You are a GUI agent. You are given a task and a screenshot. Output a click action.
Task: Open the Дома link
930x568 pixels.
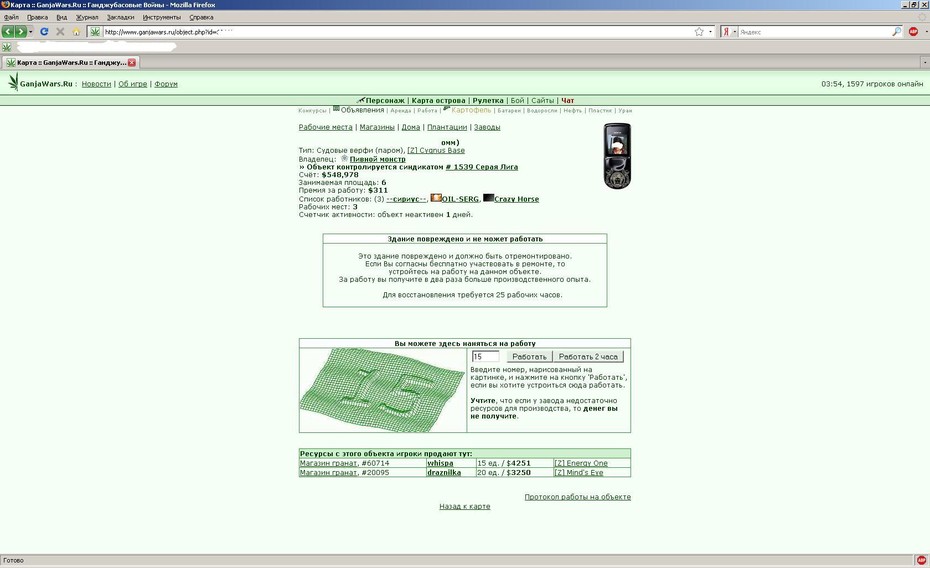(410, 127)
